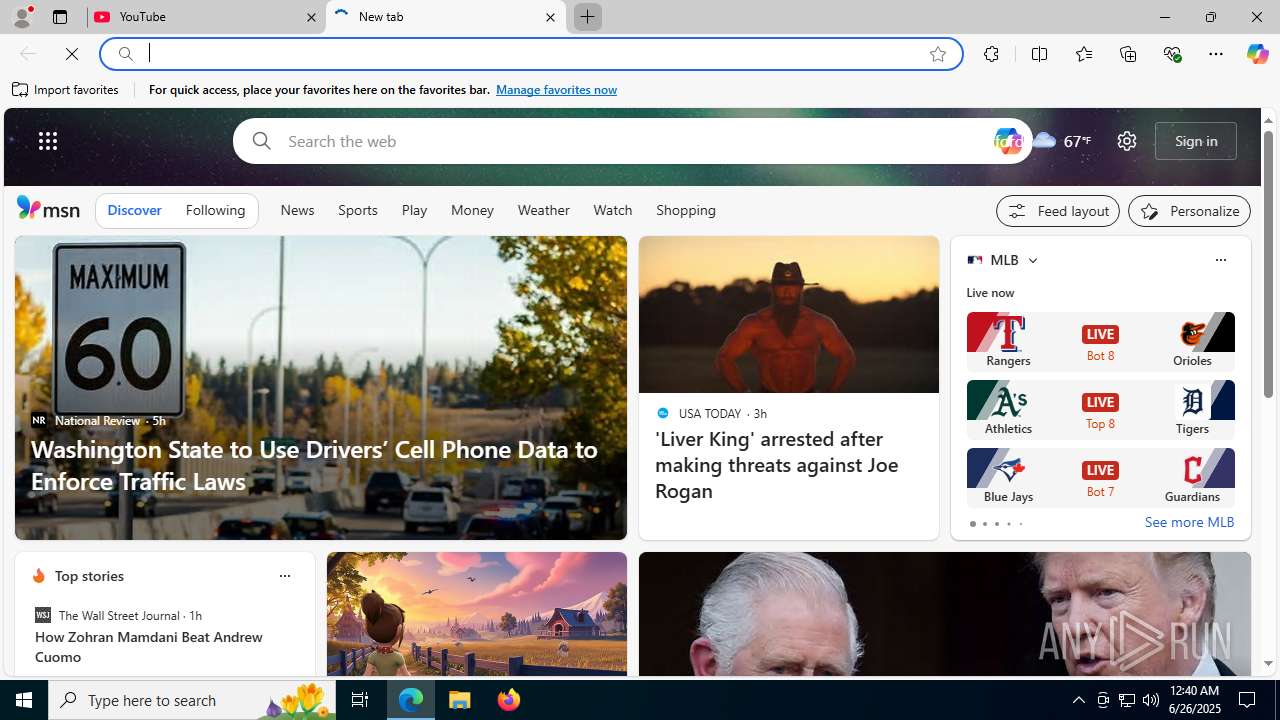Select the Discover feed tab
The width and height of the screenshot is (1280, 720).
click(x=134, y=210)
